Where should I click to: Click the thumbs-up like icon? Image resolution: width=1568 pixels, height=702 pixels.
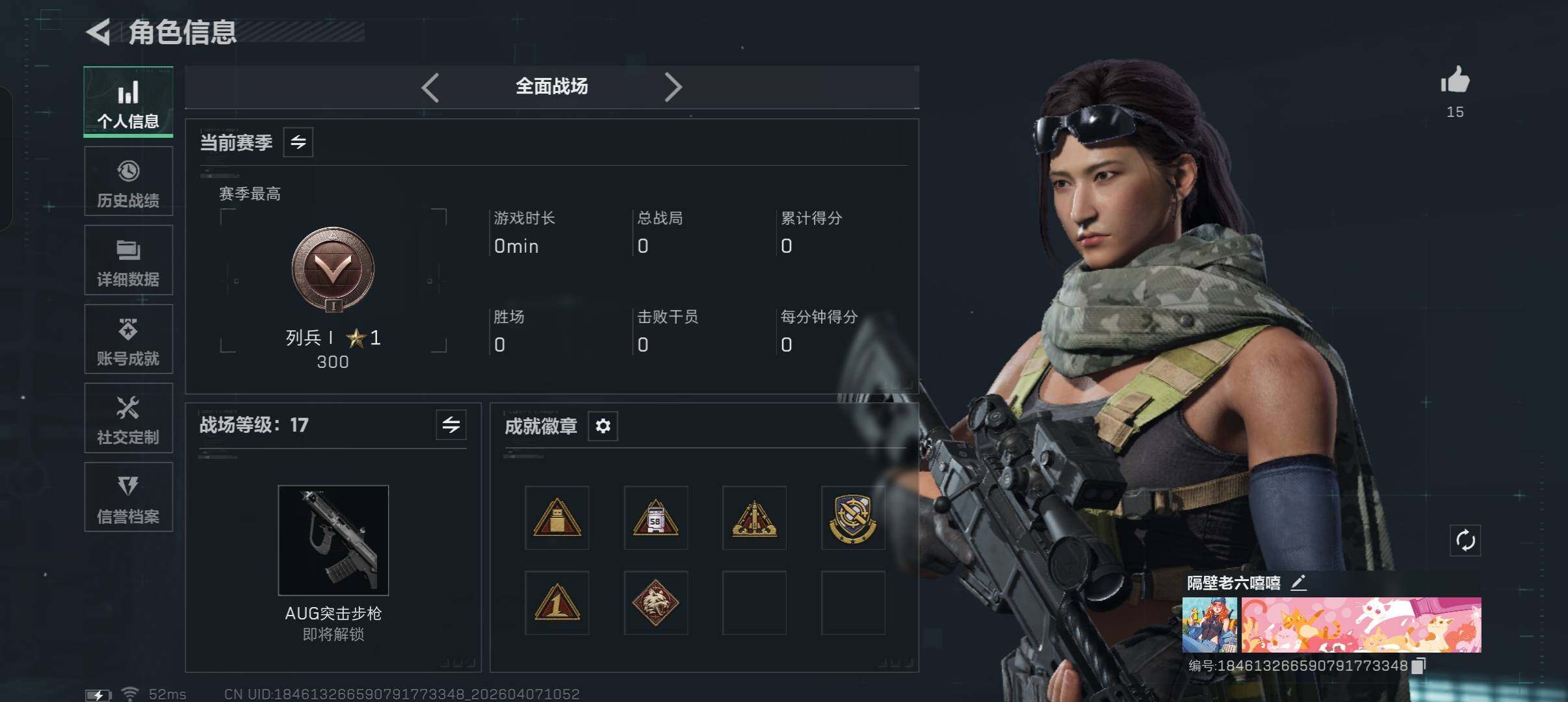[x=1455, y=80]
